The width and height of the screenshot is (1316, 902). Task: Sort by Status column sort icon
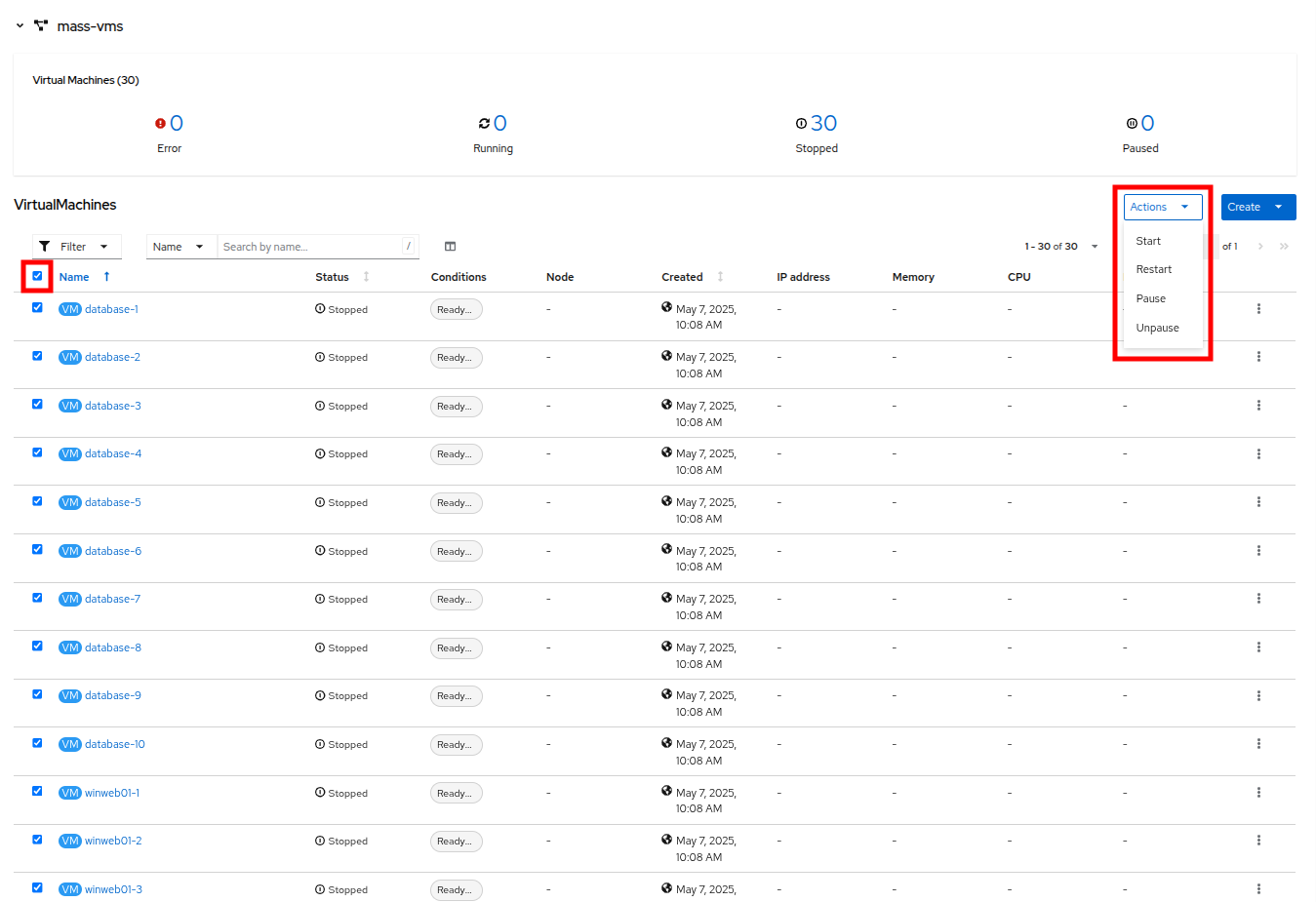366,277
